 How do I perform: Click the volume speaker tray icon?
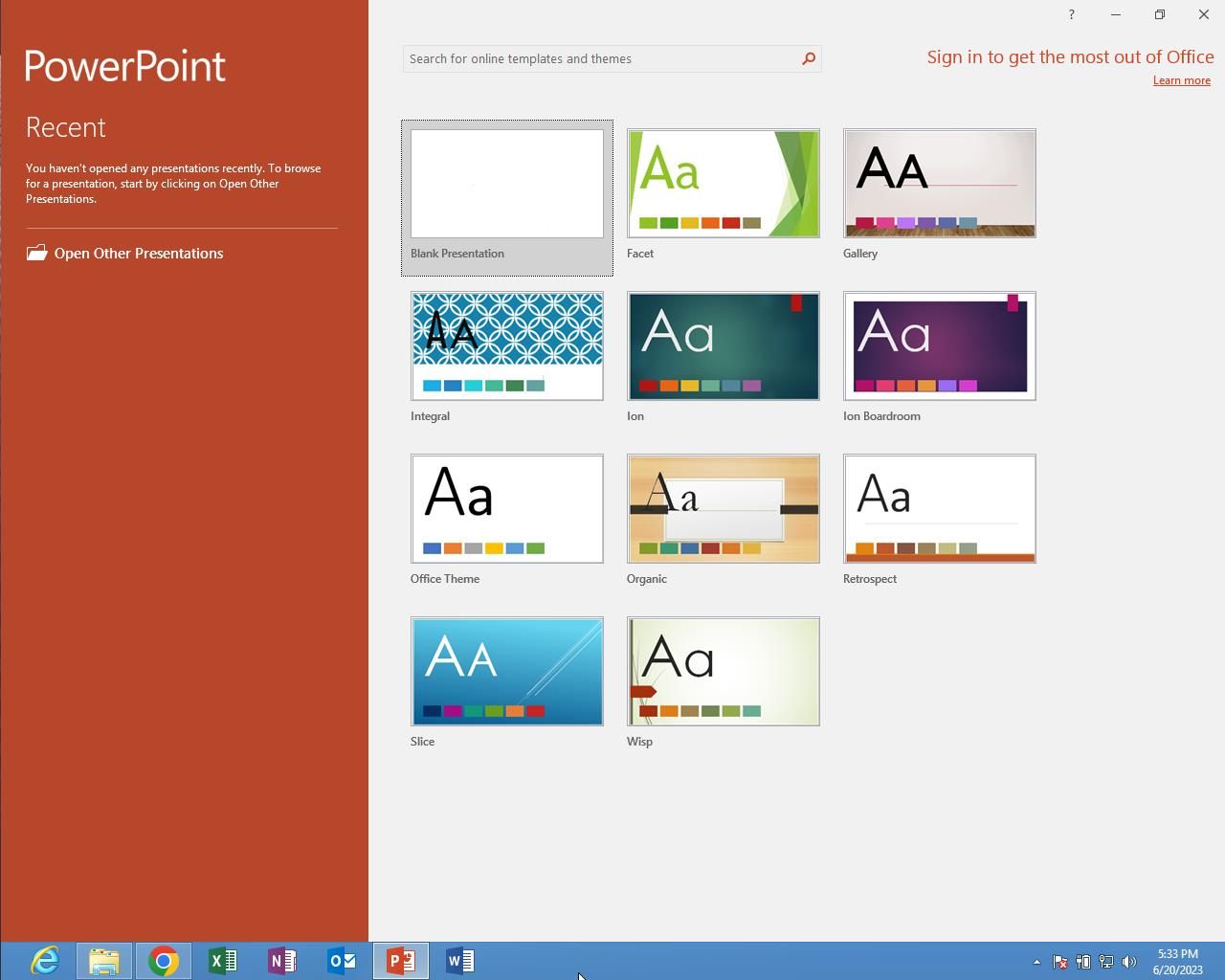tap(1129, 962)
